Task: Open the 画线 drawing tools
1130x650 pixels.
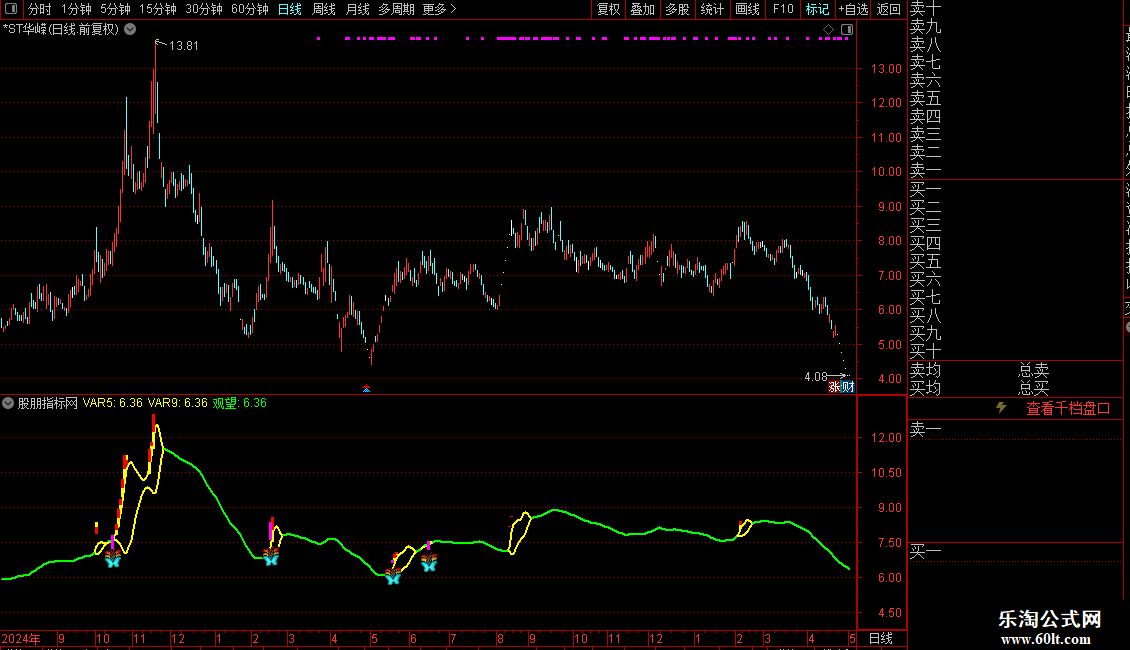Action: [747, 9]
